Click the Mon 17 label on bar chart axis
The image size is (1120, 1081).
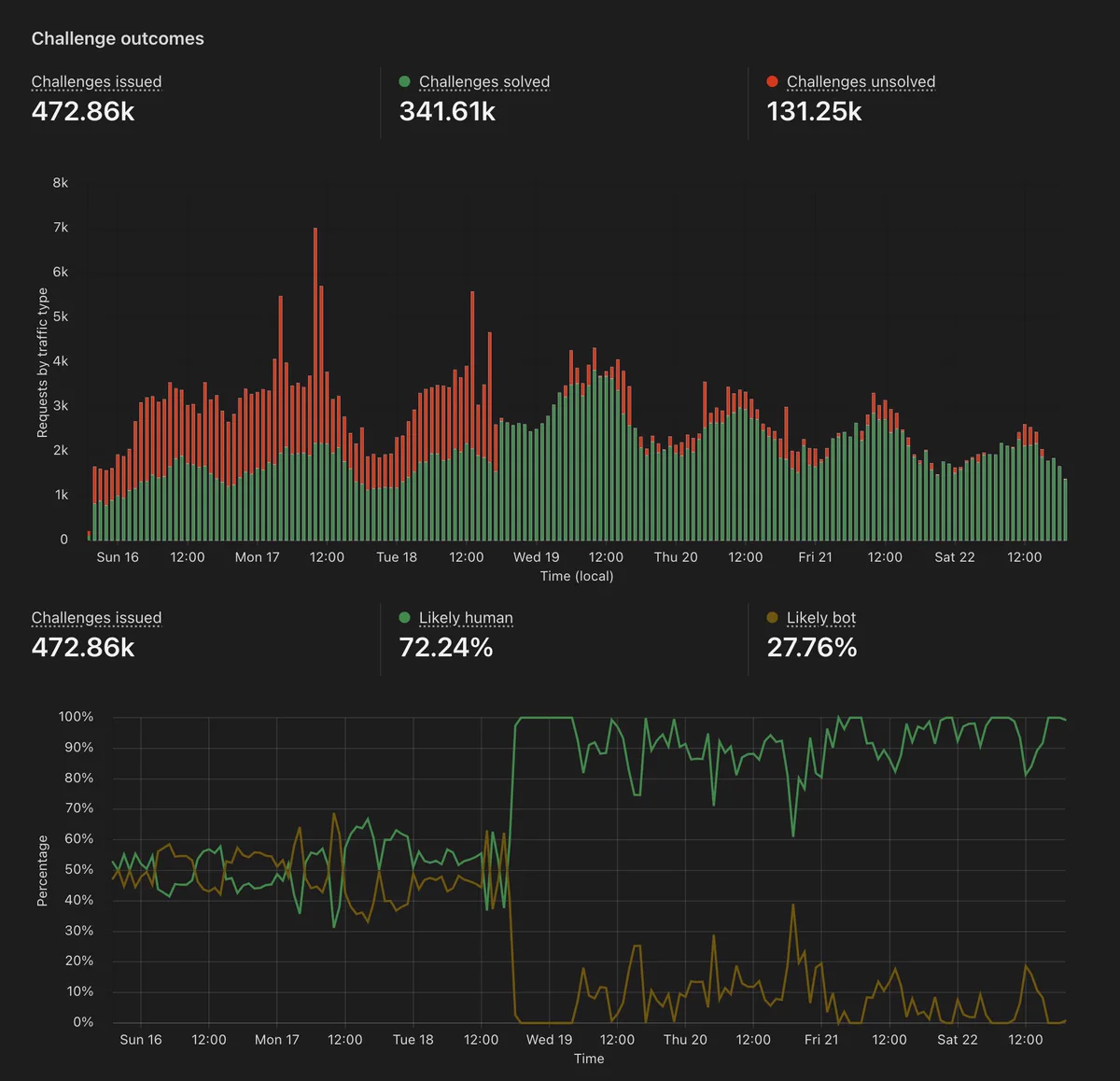(257, 556)
